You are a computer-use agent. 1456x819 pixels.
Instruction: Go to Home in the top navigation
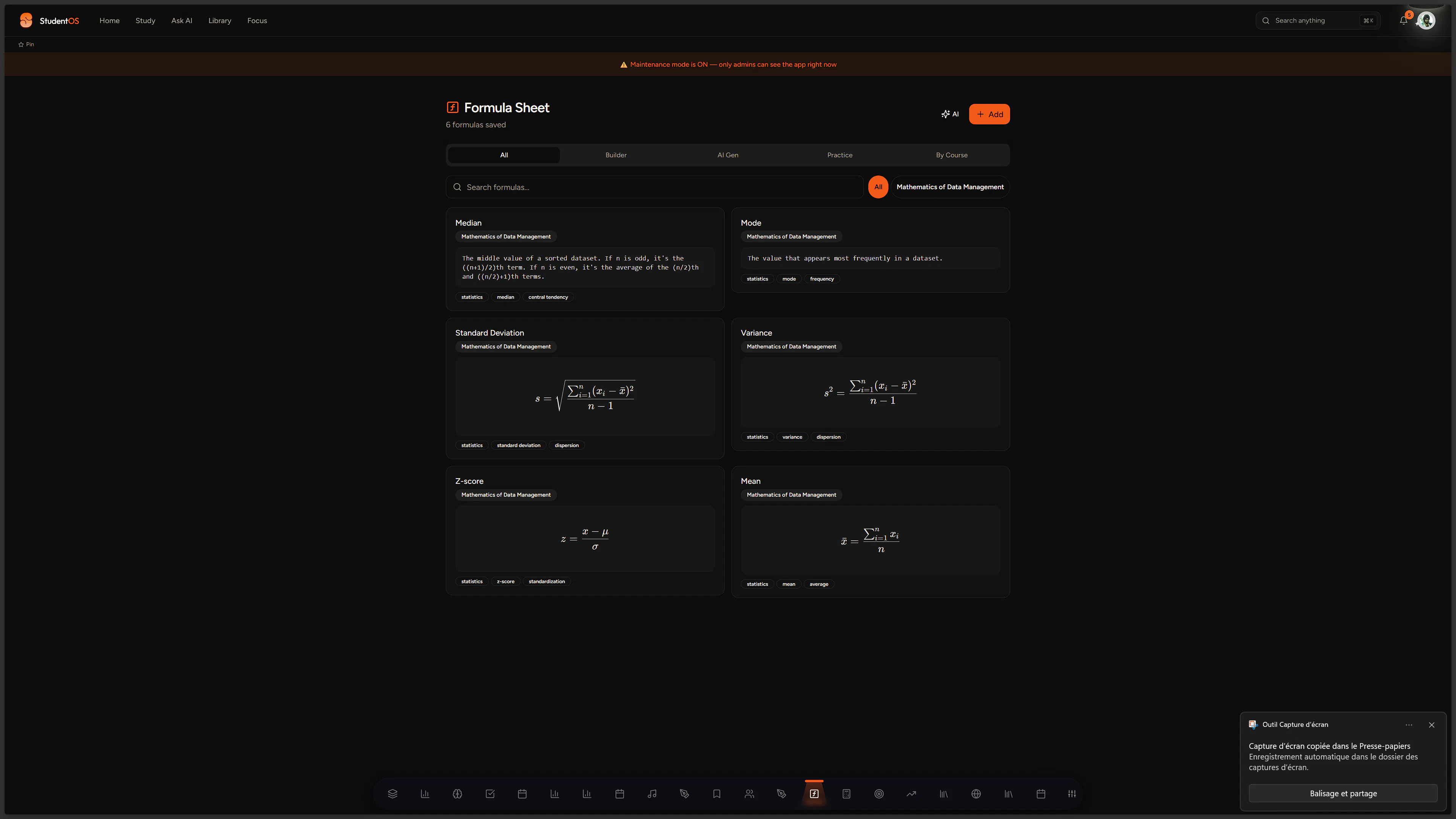(110, 20)
